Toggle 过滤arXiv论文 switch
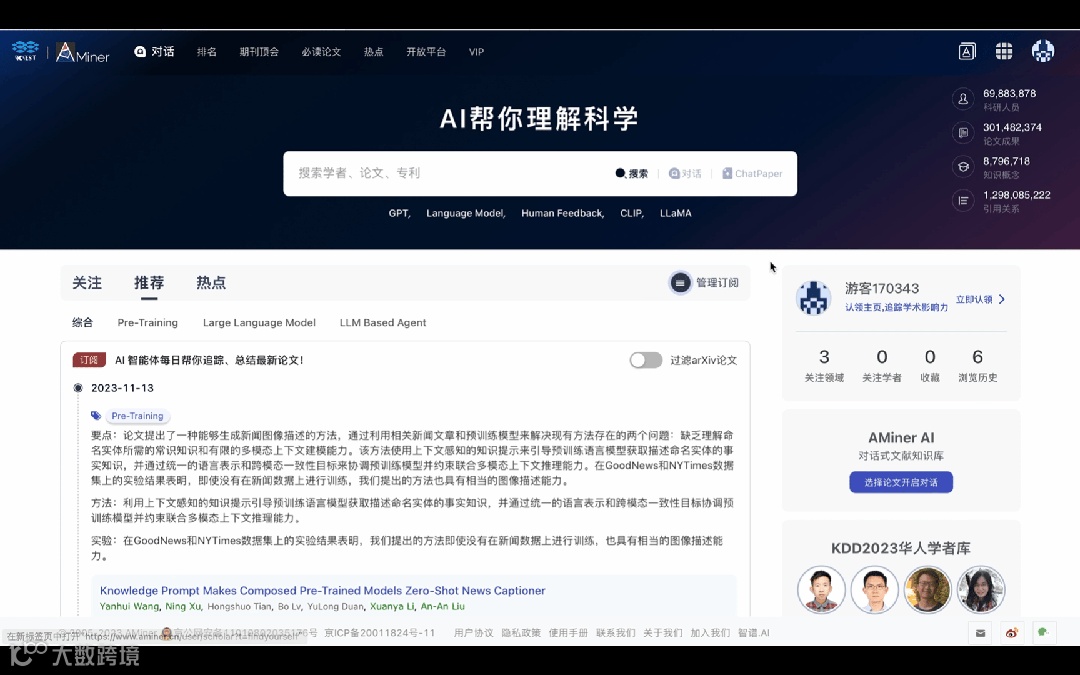Image resolution: width=1080 pixels, height=675 pixels. 645,360
